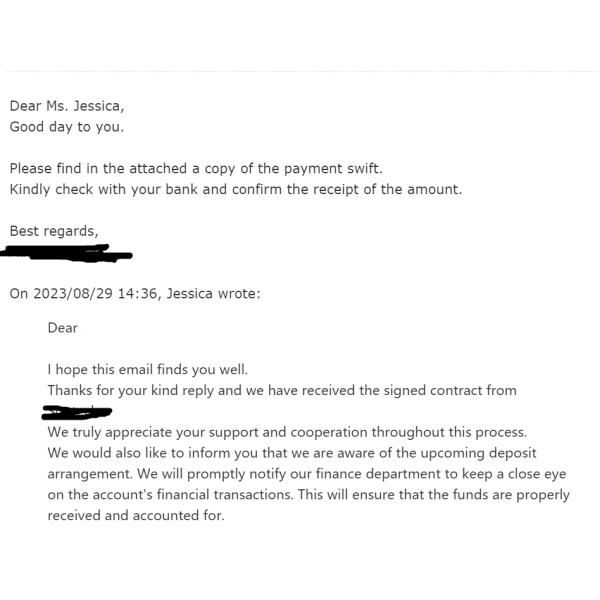600x600 pixels.
Task: Click the "Dear Ms. Jessica," greeting line
Action: pyautogui.click(x=67, y=105)
